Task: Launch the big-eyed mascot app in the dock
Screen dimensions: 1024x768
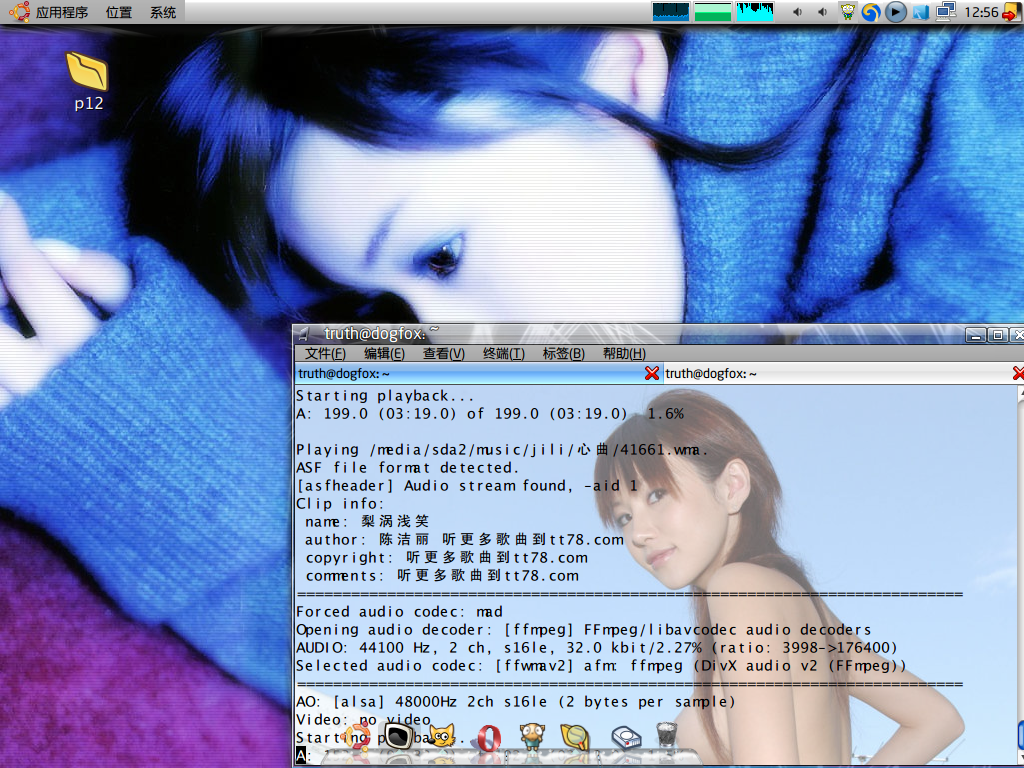Action: (x=532, y=737)
